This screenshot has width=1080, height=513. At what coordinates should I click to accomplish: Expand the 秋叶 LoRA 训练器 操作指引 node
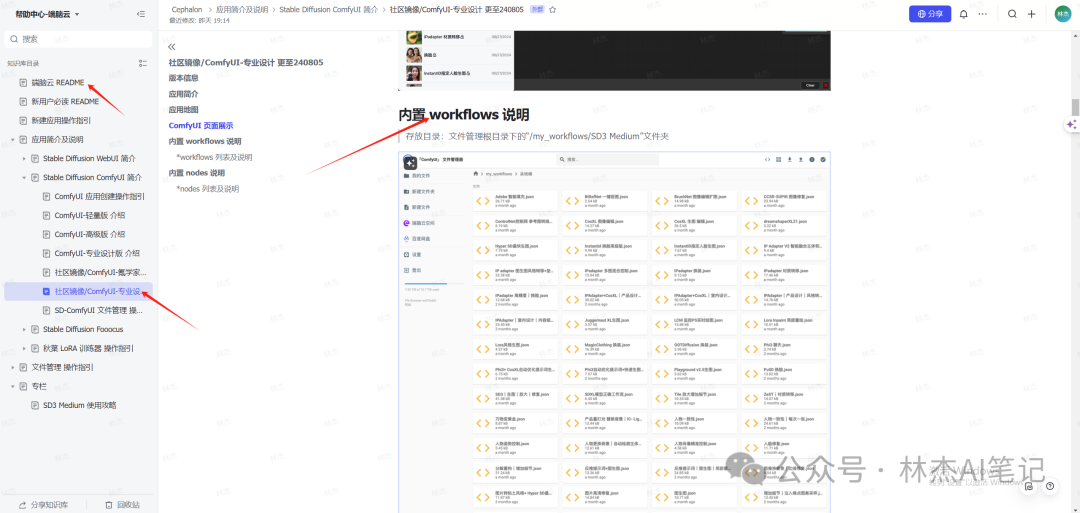coord(25,348)
